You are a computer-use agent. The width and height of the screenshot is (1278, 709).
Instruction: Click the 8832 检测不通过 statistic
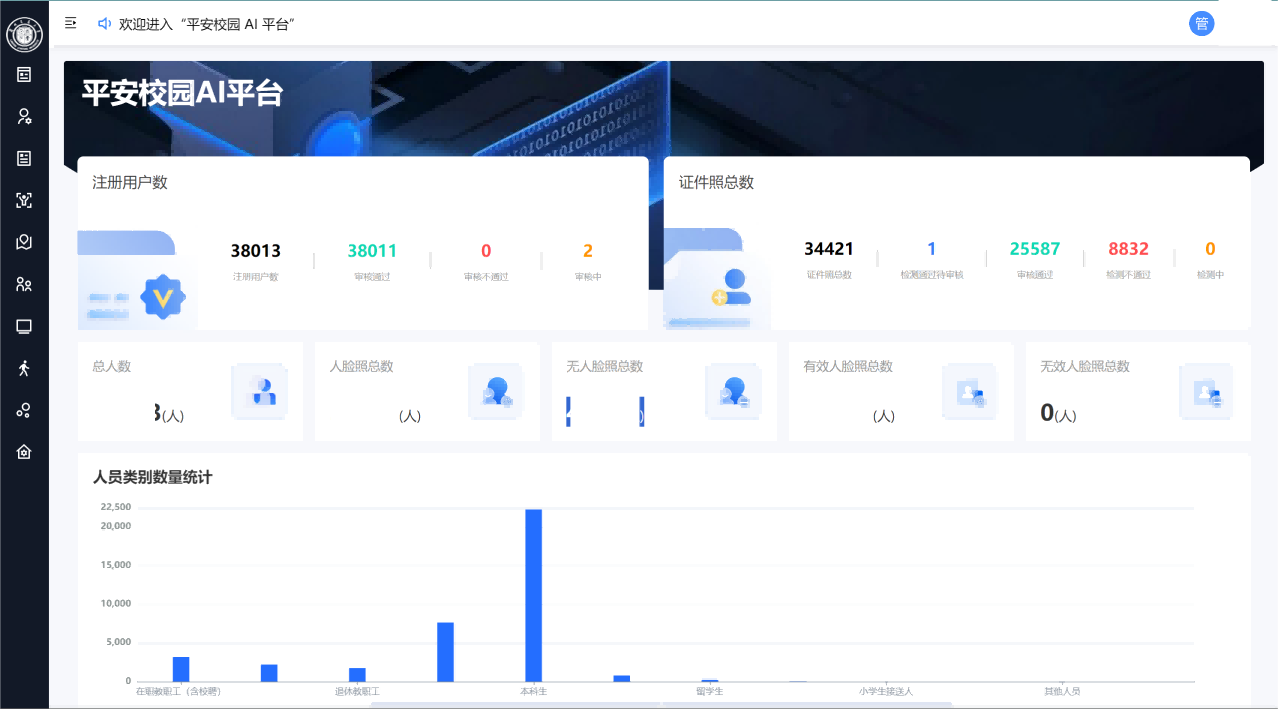point(1128,257)
